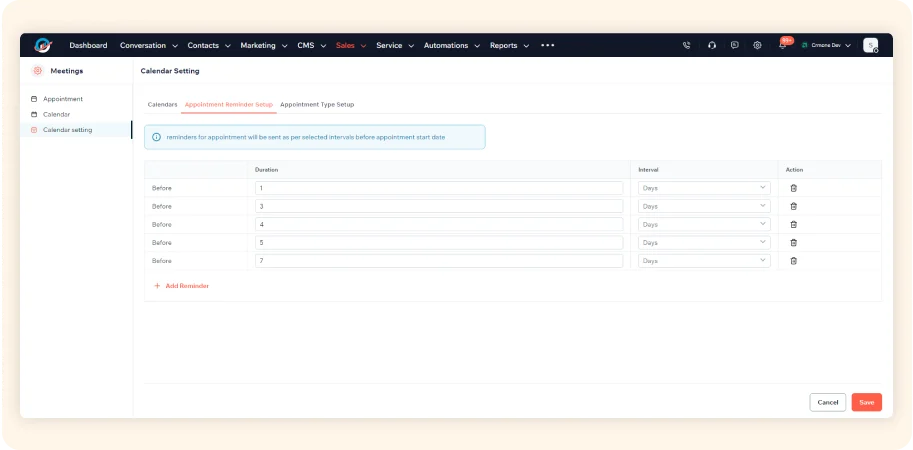This screenshot has height=450, width=913.
Task: Delete the reminder with duration 7
Action: pos(793,261)
